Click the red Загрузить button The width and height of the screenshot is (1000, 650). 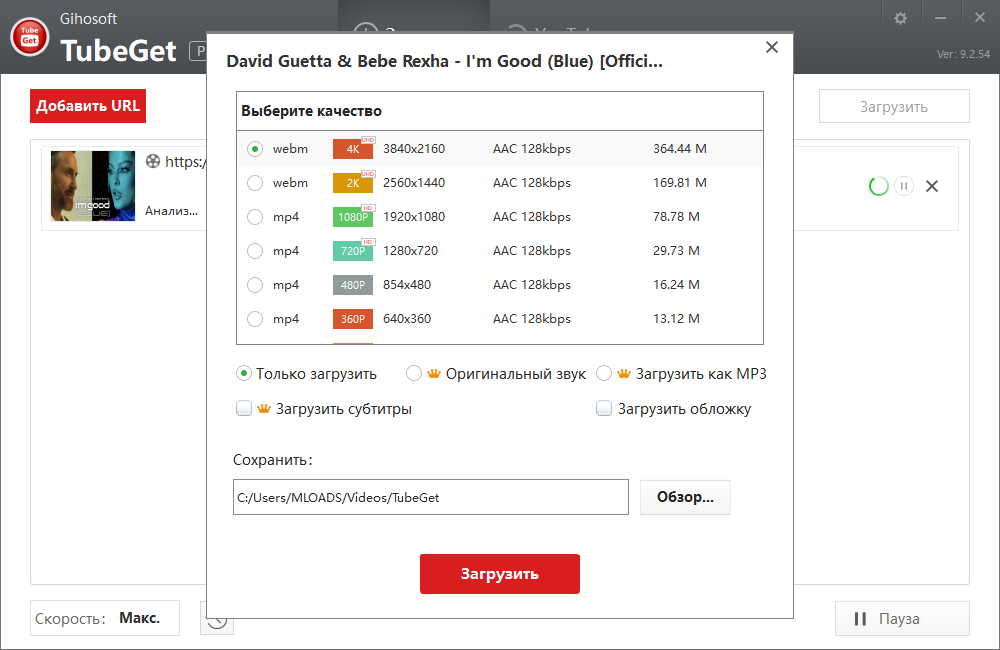pos(499,573)
